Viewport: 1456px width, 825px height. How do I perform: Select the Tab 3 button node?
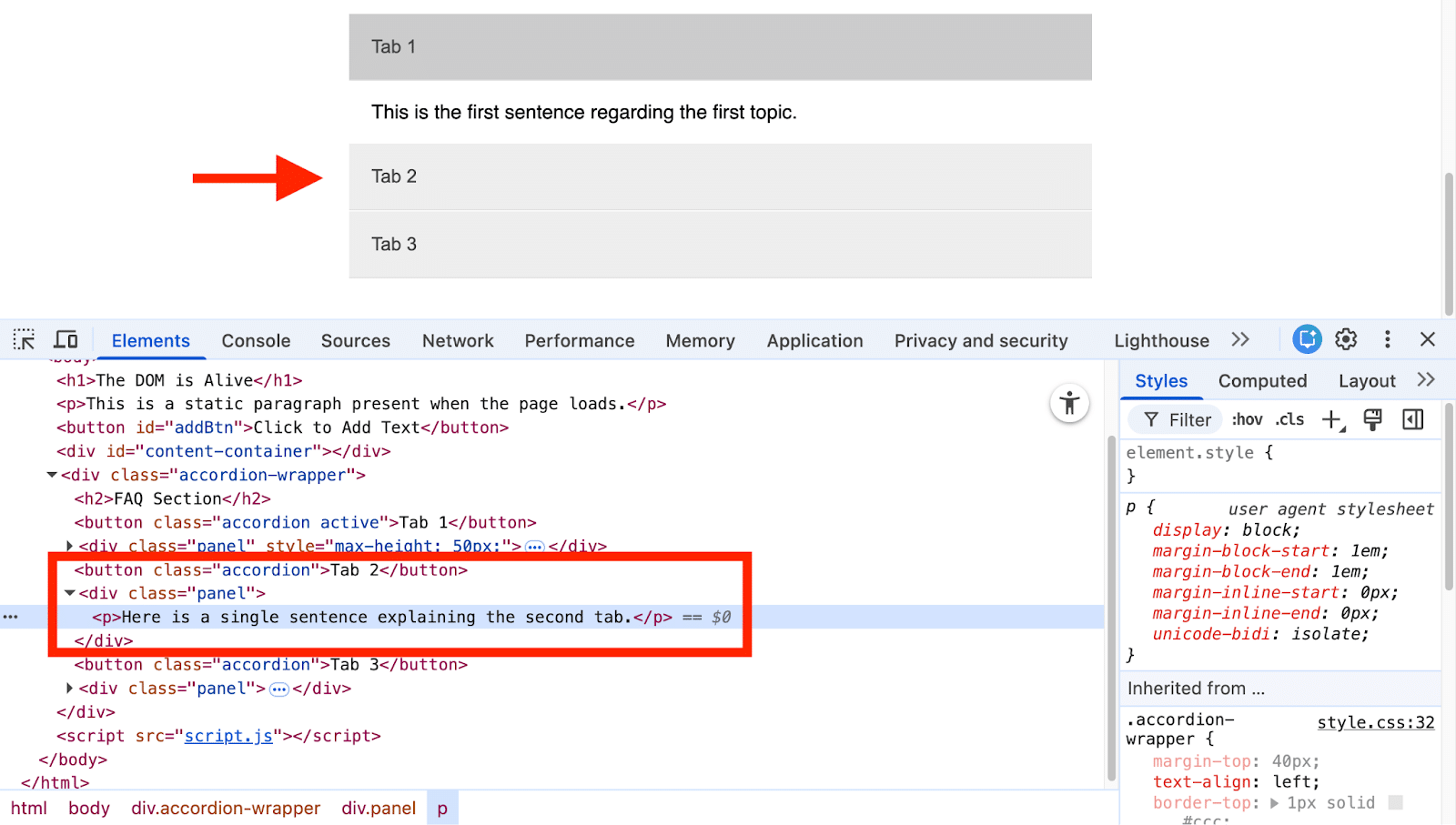(x=271, y=665)
